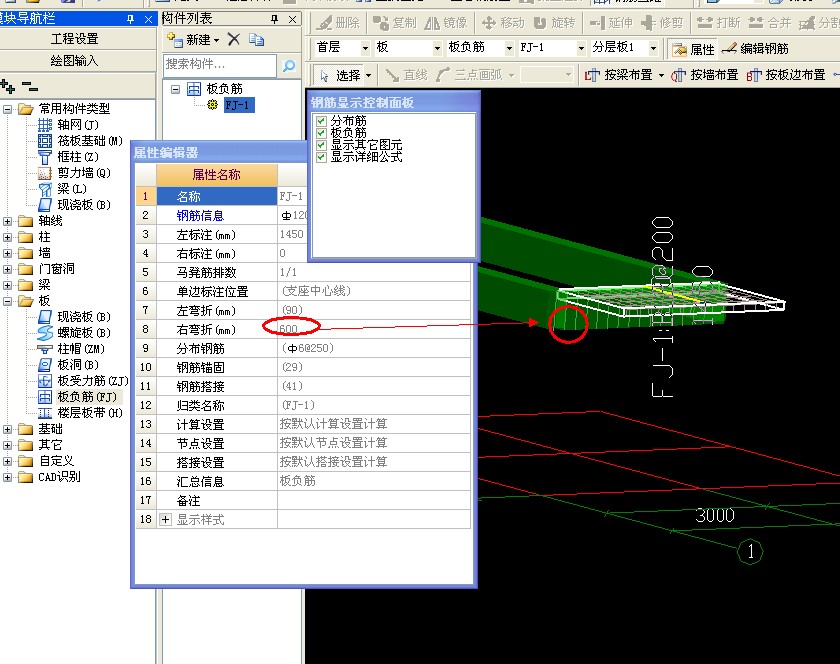Open the 绘图输入 section

point(75,61)
